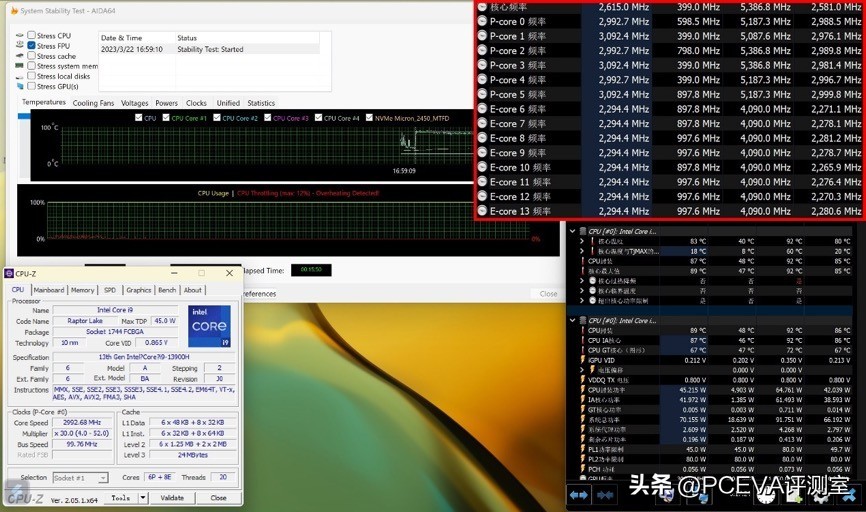This screenshot has width=866, height=512.
Task: Open the Tools dropdown arrow in CPU-Z
Action: tap(142, 498)
